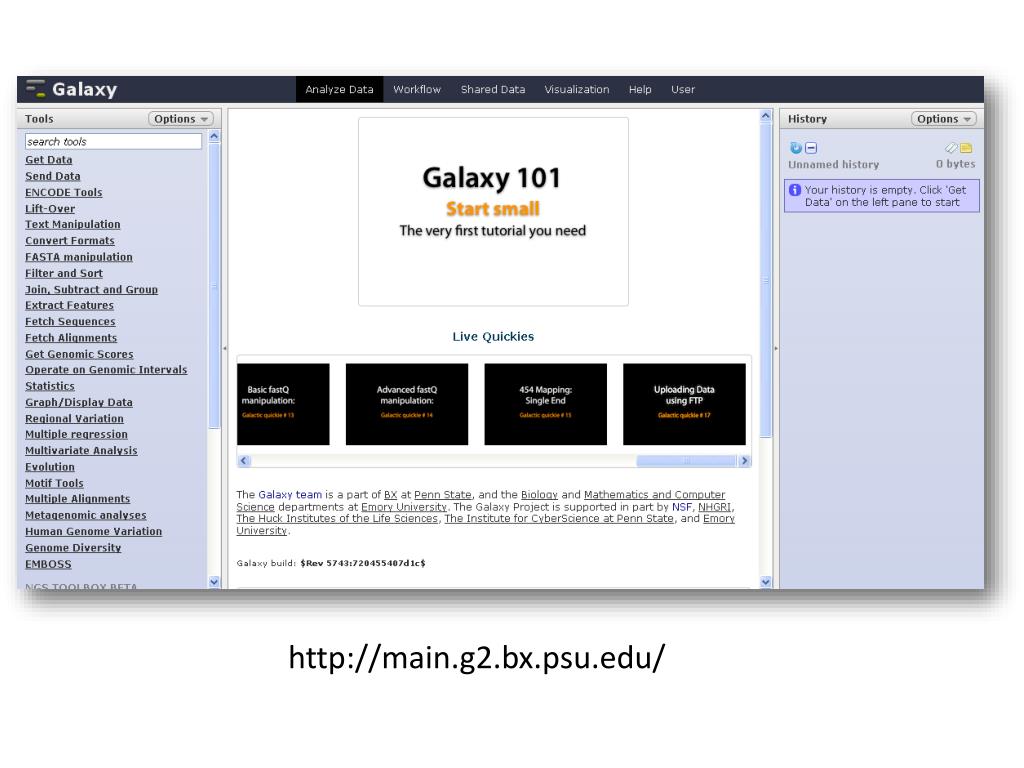The image size is (1024, 768).
Task: Expand the Extract Features section
Action: pyautogui.click(x=69, y=306)
